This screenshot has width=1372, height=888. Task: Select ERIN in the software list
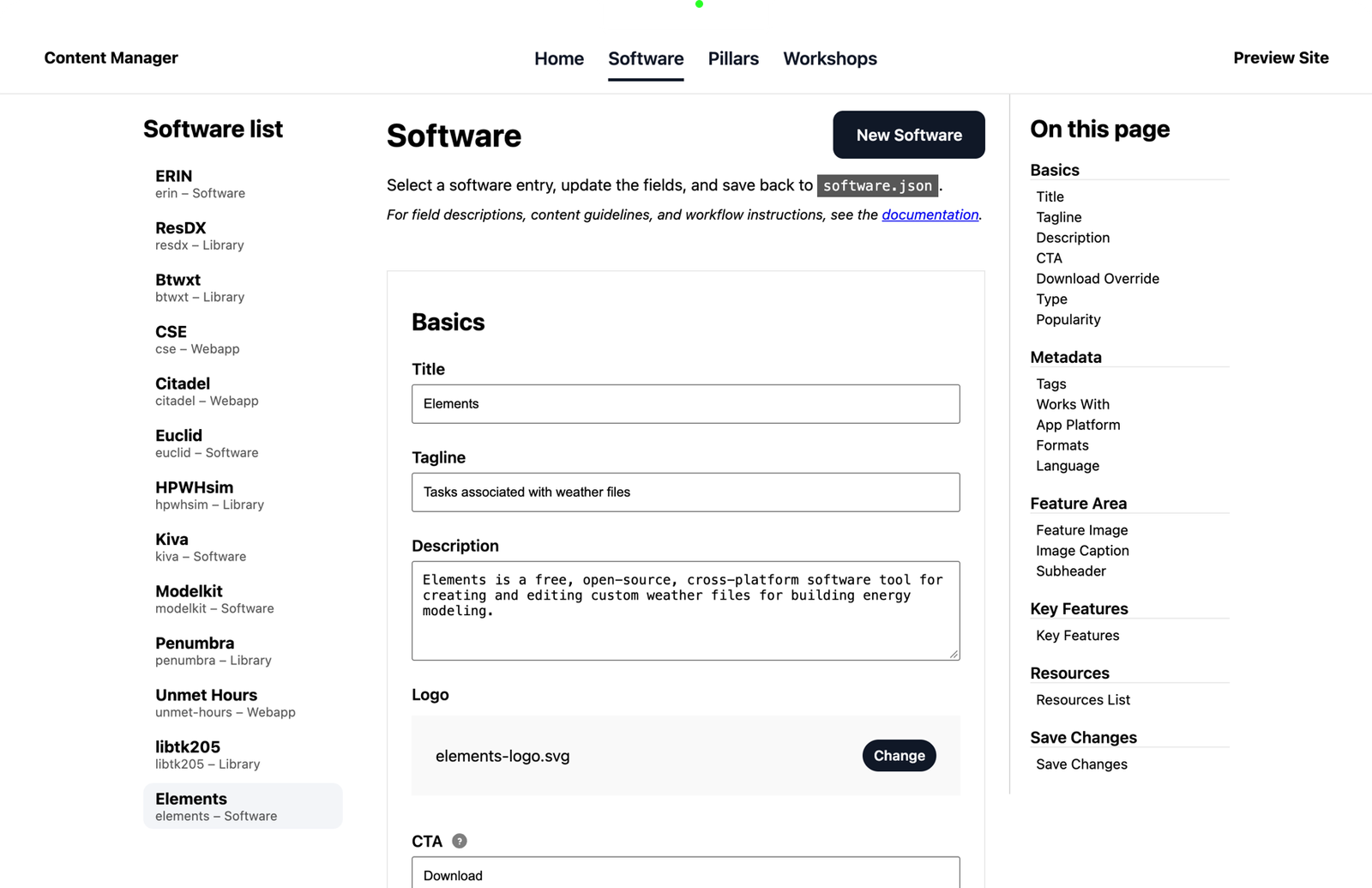243,184
